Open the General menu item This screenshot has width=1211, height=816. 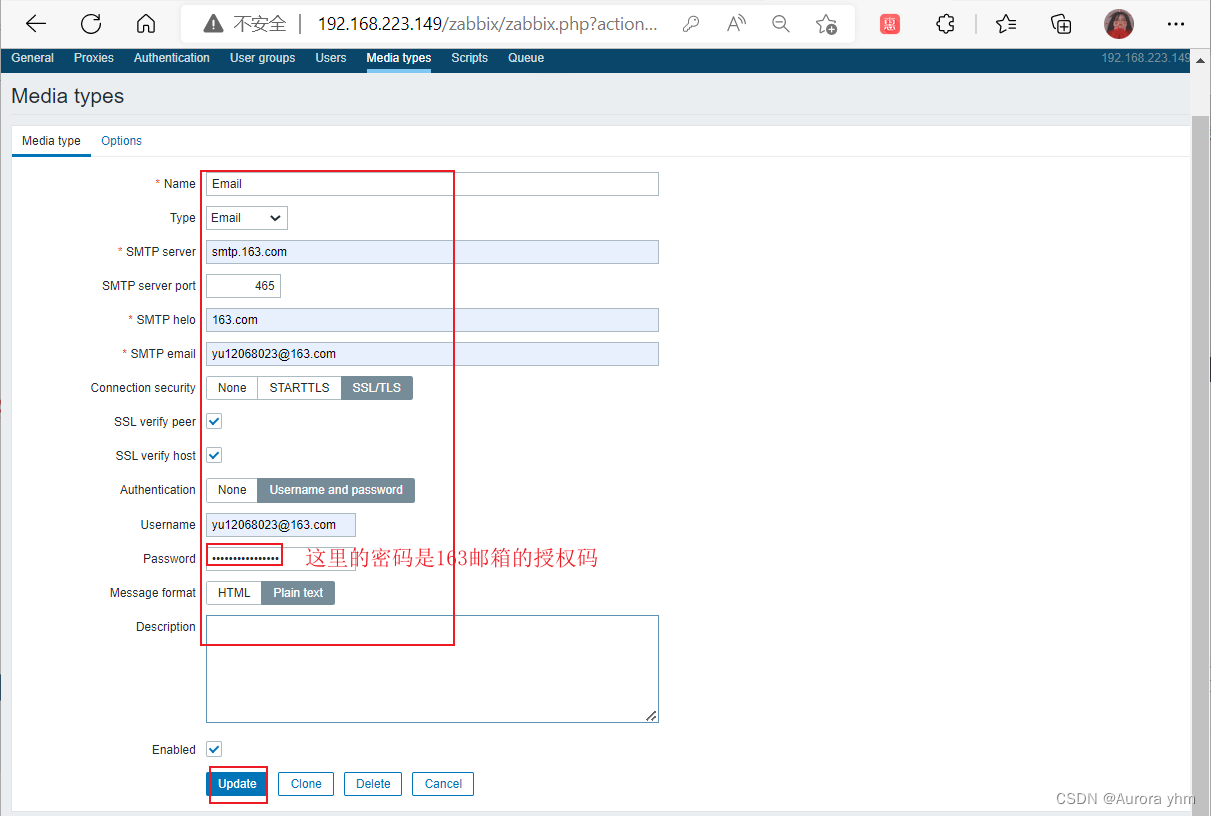[33, 58]
